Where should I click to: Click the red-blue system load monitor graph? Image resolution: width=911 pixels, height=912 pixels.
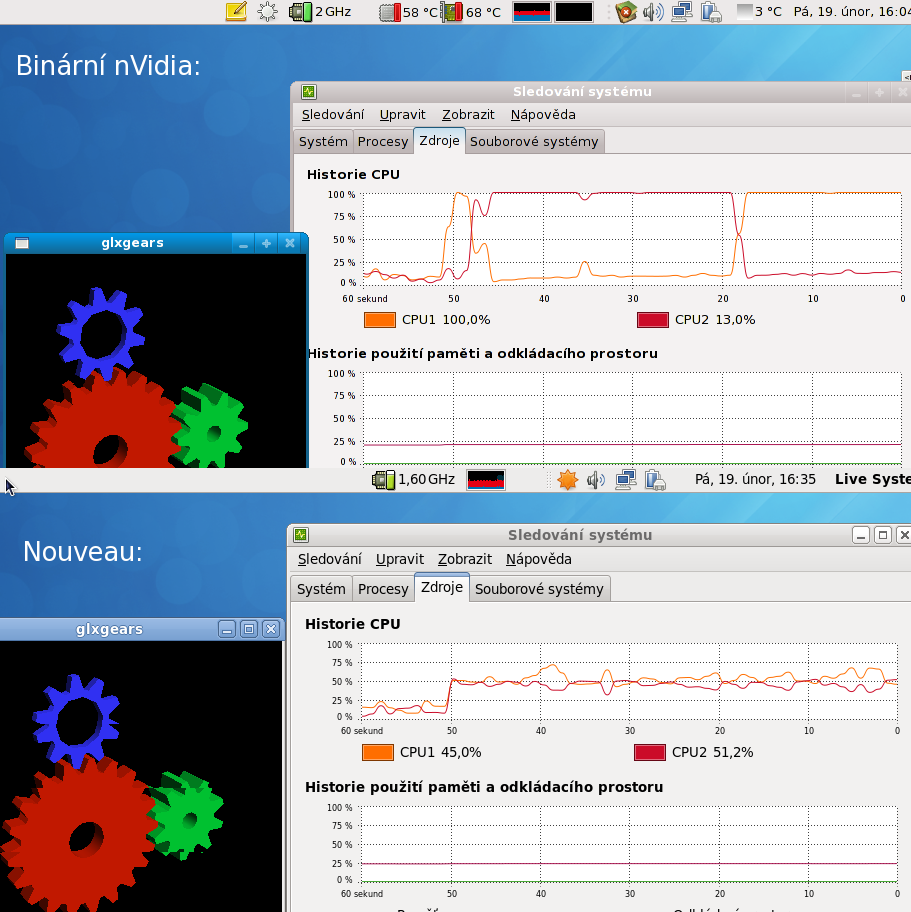pos(532,12)
